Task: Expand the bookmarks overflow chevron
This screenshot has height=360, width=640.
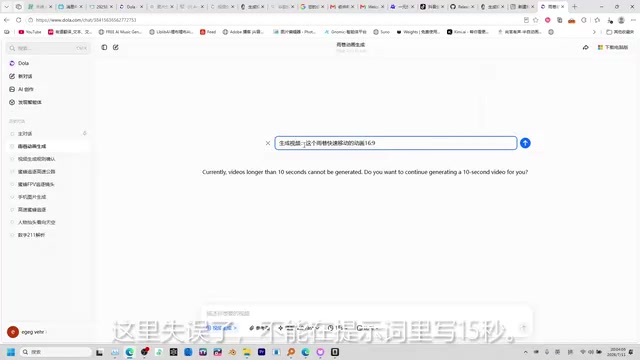Action: (x=594, y=32)
